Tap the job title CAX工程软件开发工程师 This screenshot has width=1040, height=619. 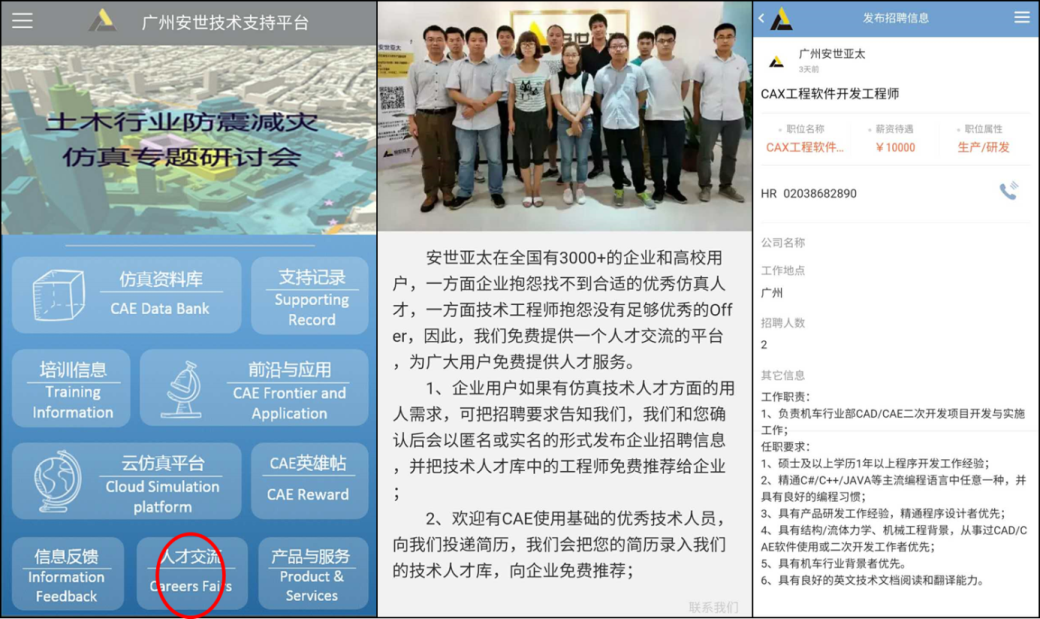tap(830, 94)
